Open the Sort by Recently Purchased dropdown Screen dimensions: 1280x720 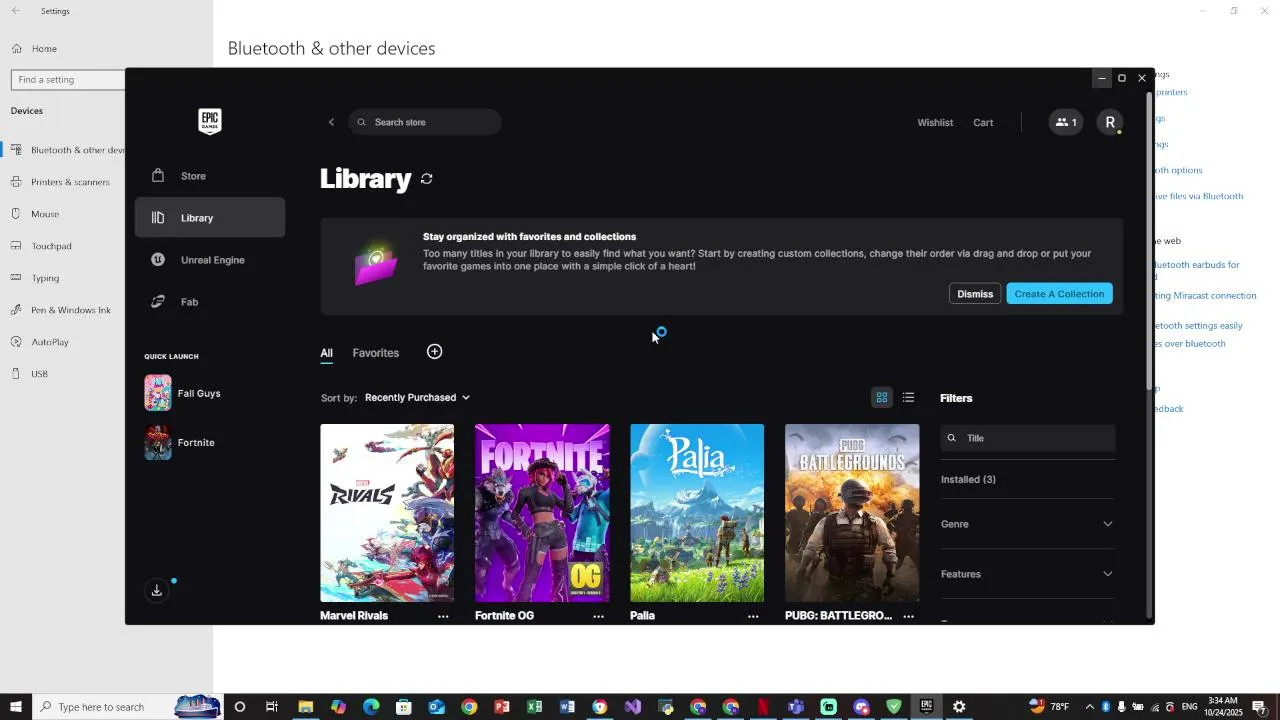point(417,398)
